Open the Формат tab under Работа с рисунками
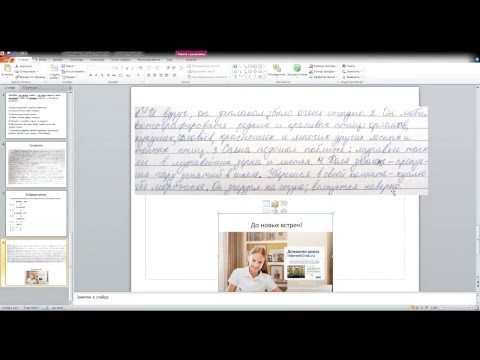The height and width of the screenshot is (360, 480). coord(191,60)
